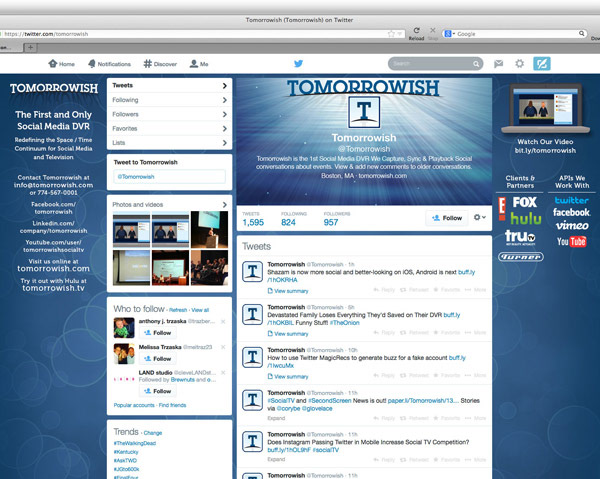View summary of MagicRecs tweet

[x=288, y=377]
